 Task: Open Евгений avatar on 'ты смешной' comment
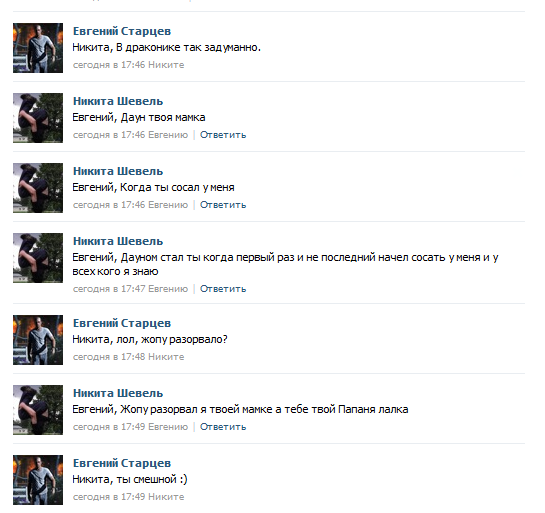(38, 480)
